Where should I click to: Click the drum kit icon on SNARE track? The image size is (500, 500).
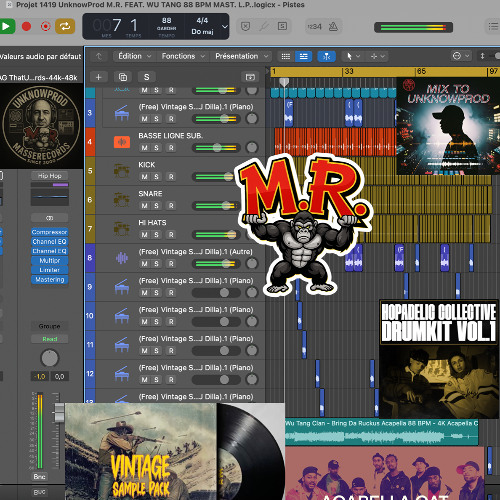pyautogui.click(x=122, y=200)
